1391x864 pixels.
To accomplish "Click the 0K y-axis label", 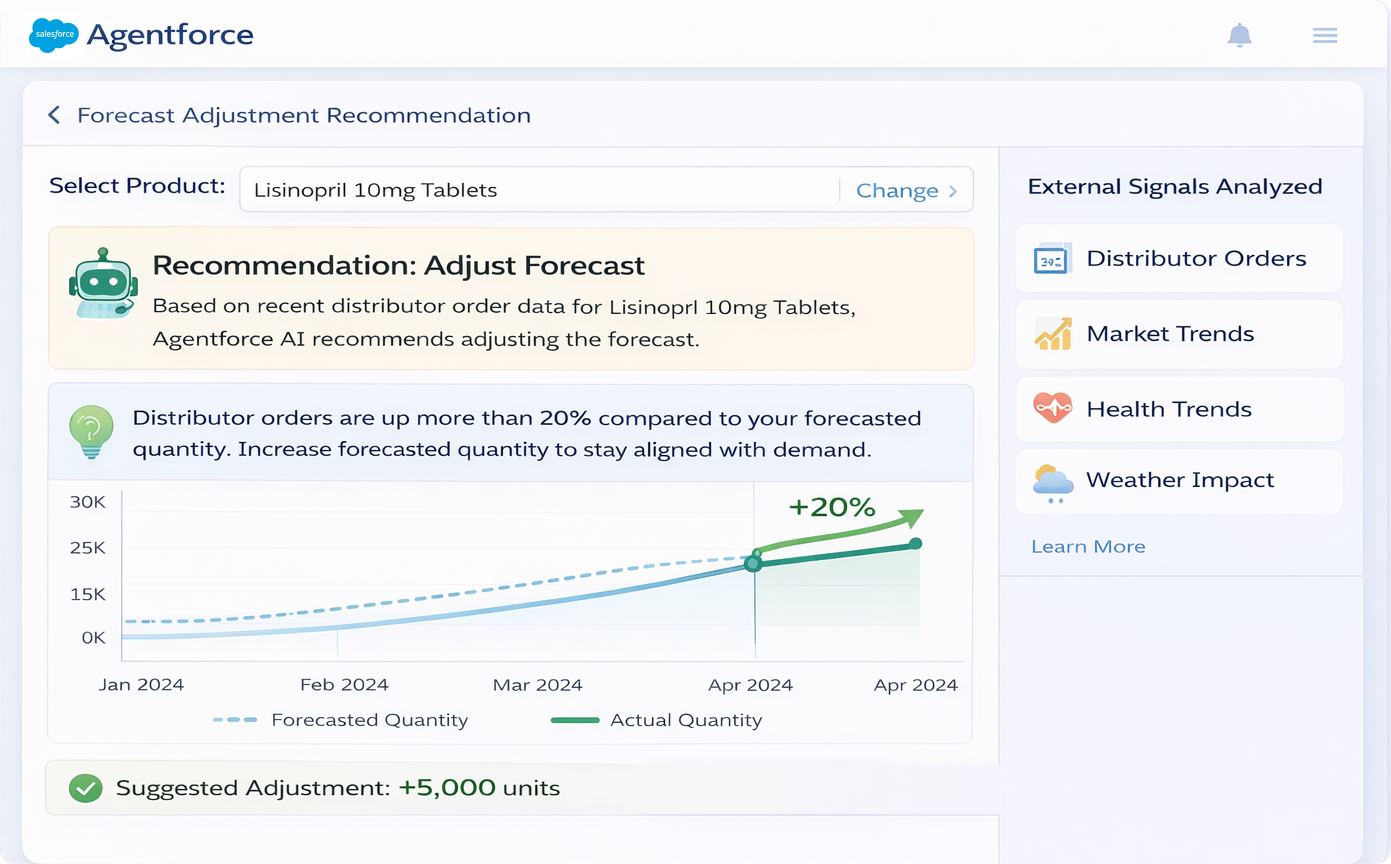I will (93, 637).
